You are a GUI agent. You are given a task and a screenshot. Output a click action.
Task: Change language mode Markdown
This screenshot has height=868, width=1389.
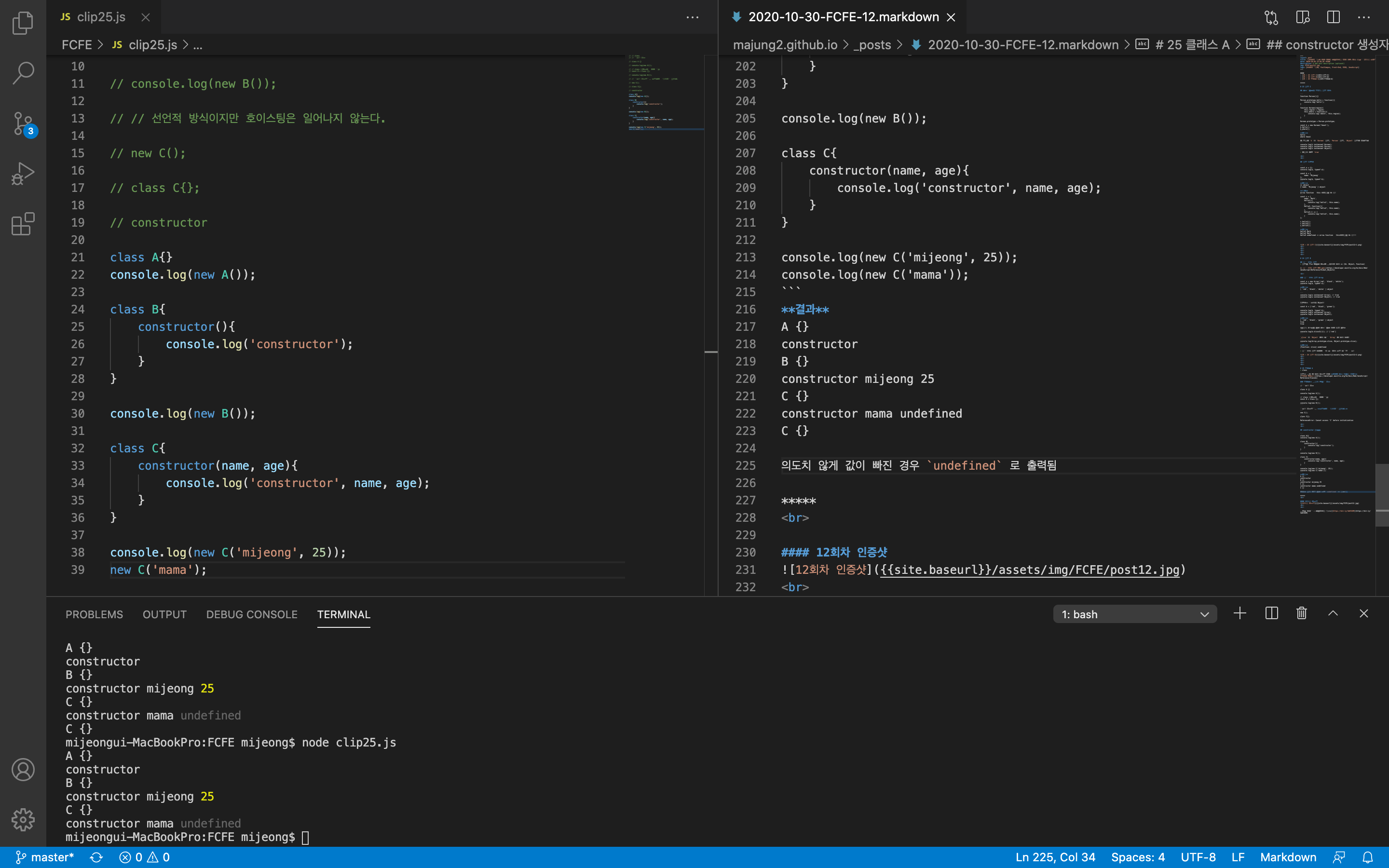(1288, 857)
